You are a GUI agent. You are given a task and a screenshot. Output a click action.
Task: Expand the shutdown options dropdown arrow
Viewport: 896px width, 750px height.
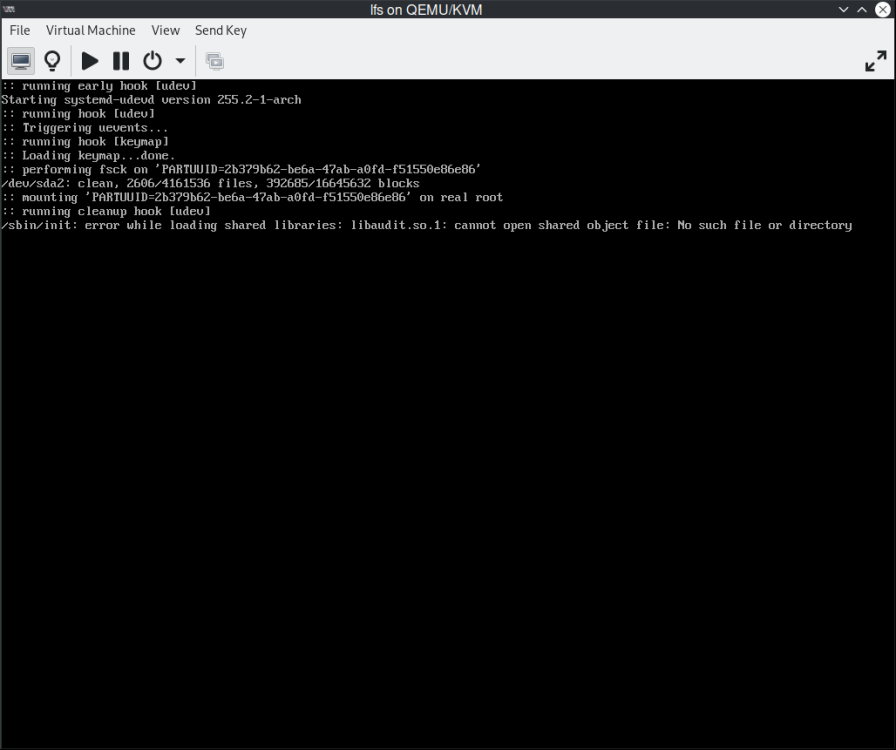click(x=180, y=60)
